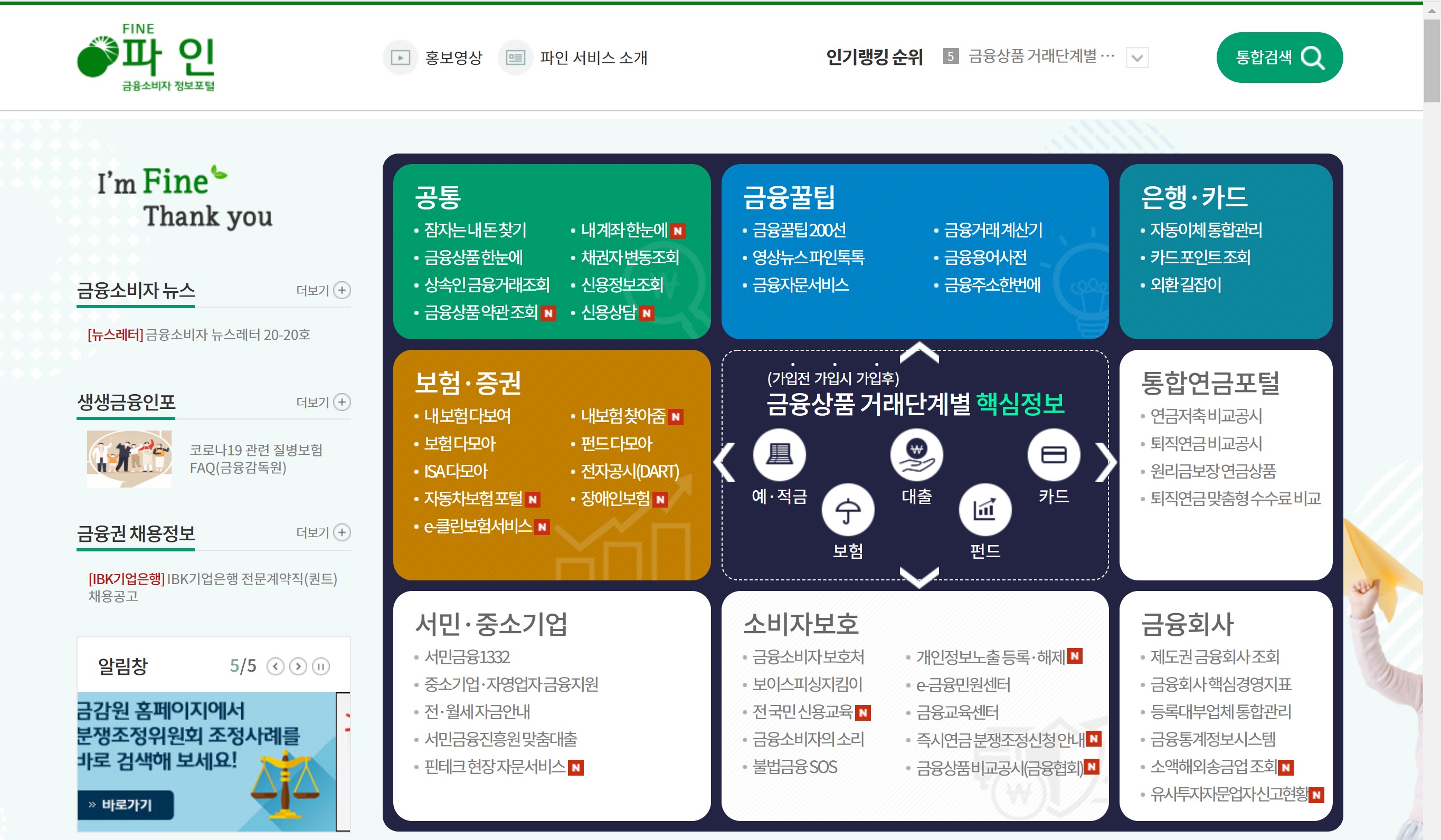Viewport: 1441px width, 840px height.
Task: Click the 예·적금 savings book icon
Action: pos(779,455)
